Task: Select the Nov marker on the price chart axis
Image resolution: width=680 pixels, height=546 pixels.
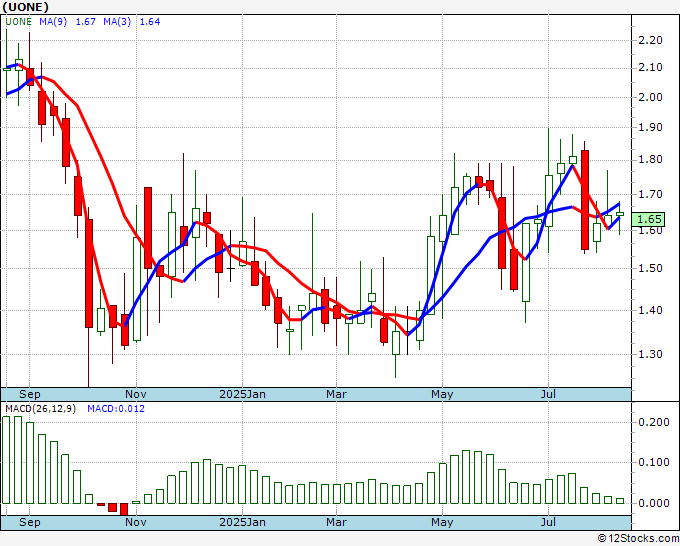Action: coord(137,394)
